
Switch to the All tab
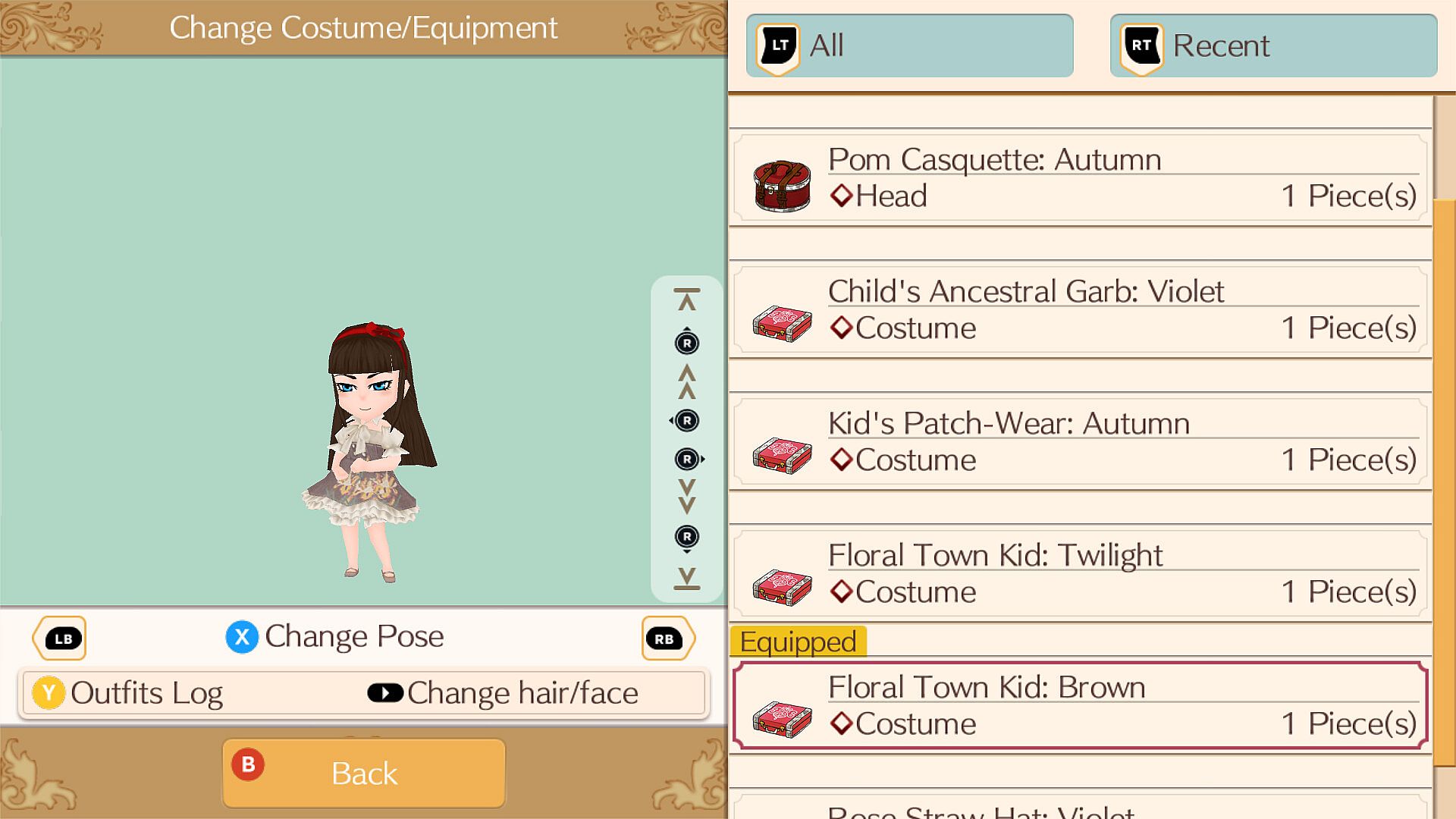point(910,45)
